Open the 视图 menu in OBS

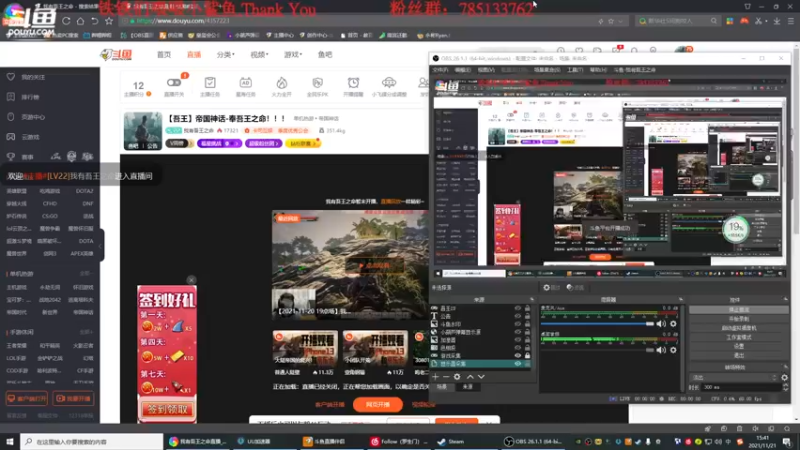(x=486, y=70)
